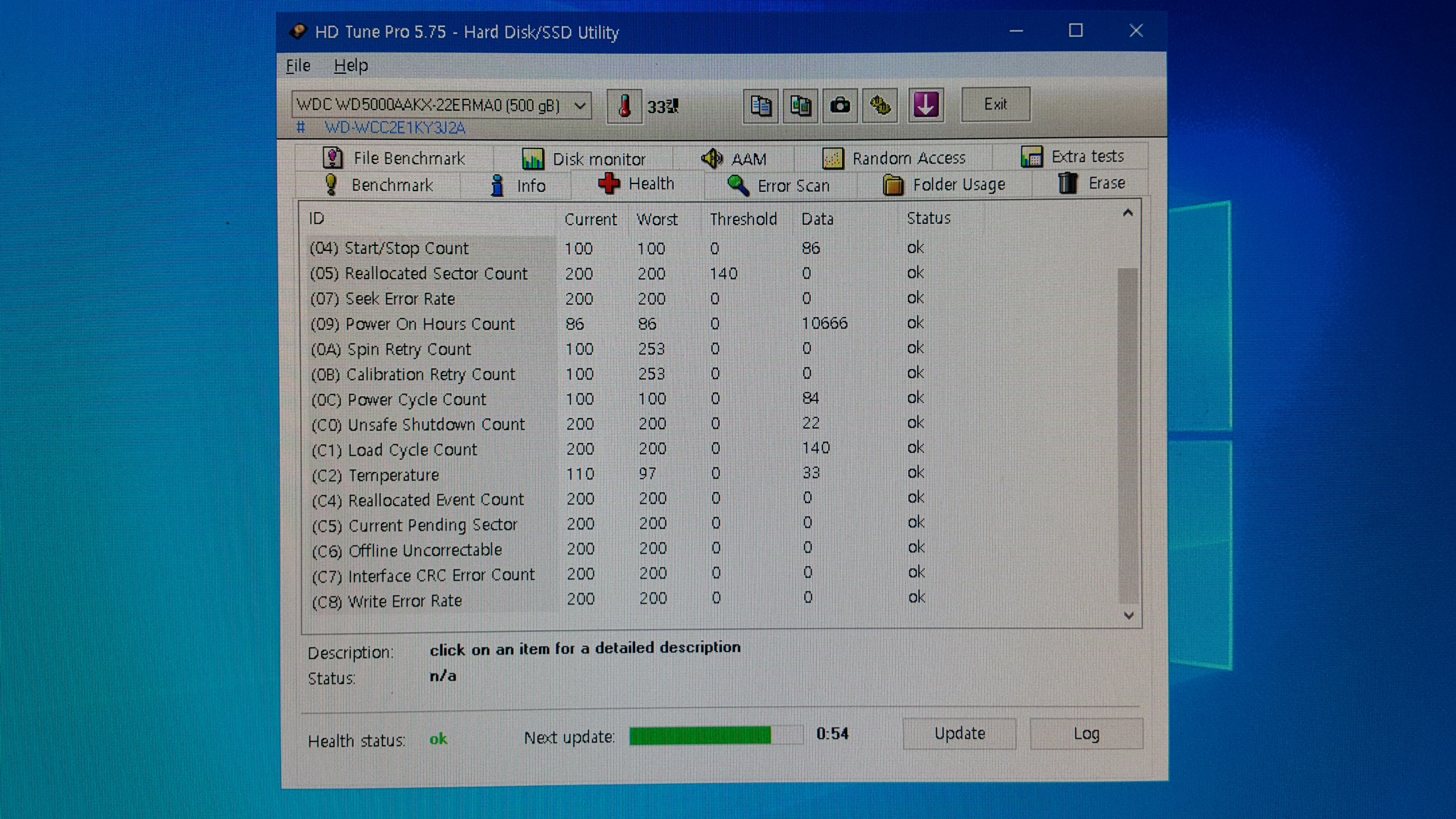
Task: Open the options gear icon
Action: 880,106
